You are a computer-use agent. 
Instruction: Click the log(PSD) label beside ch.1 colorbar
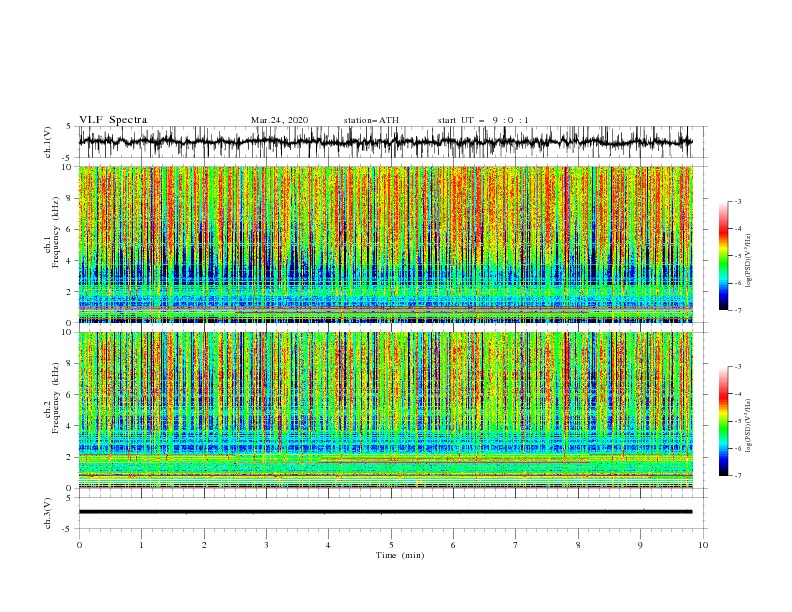click(x=748, y=261)
